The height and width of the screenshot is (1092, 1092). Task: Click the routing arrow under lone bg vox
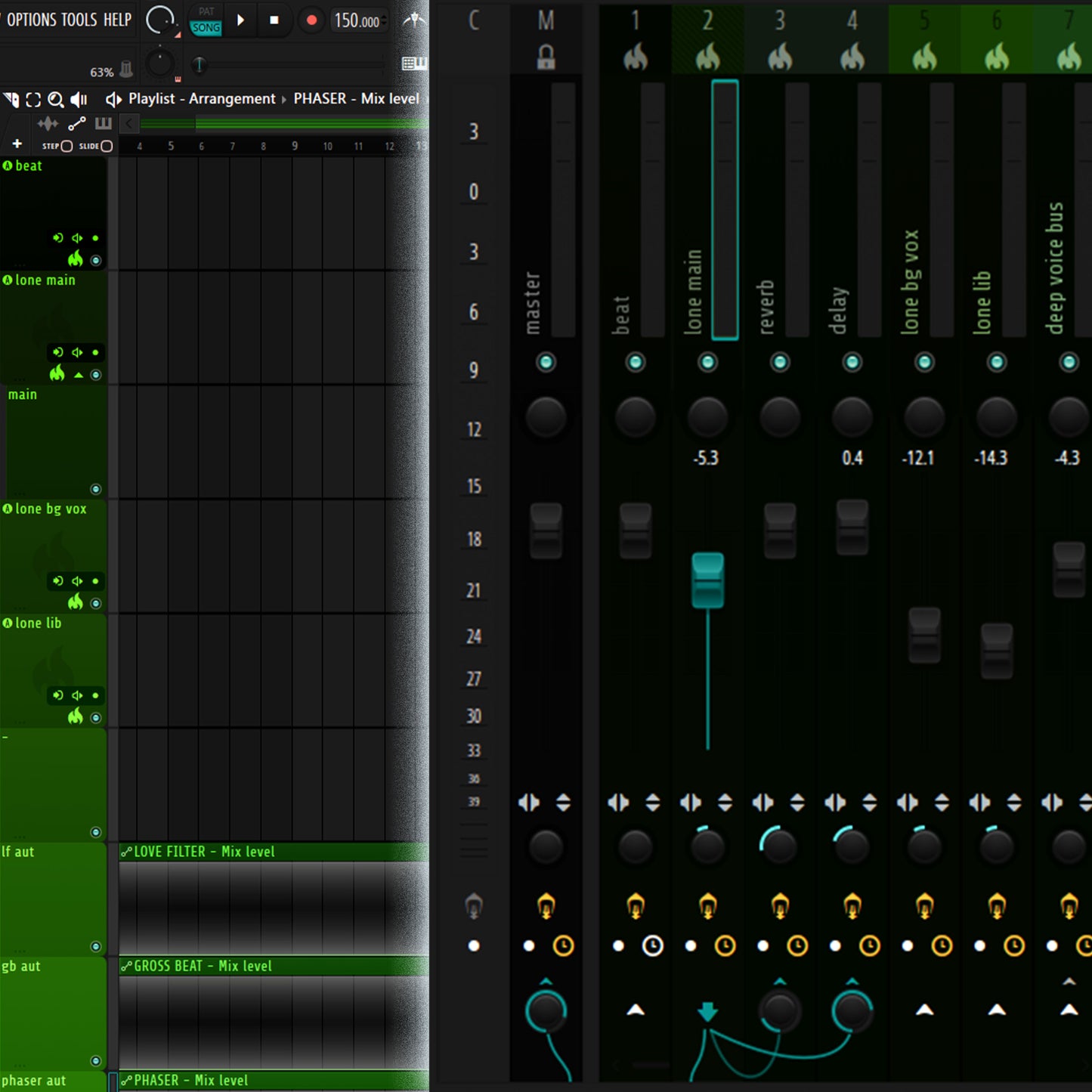[x=925, y=1010]
